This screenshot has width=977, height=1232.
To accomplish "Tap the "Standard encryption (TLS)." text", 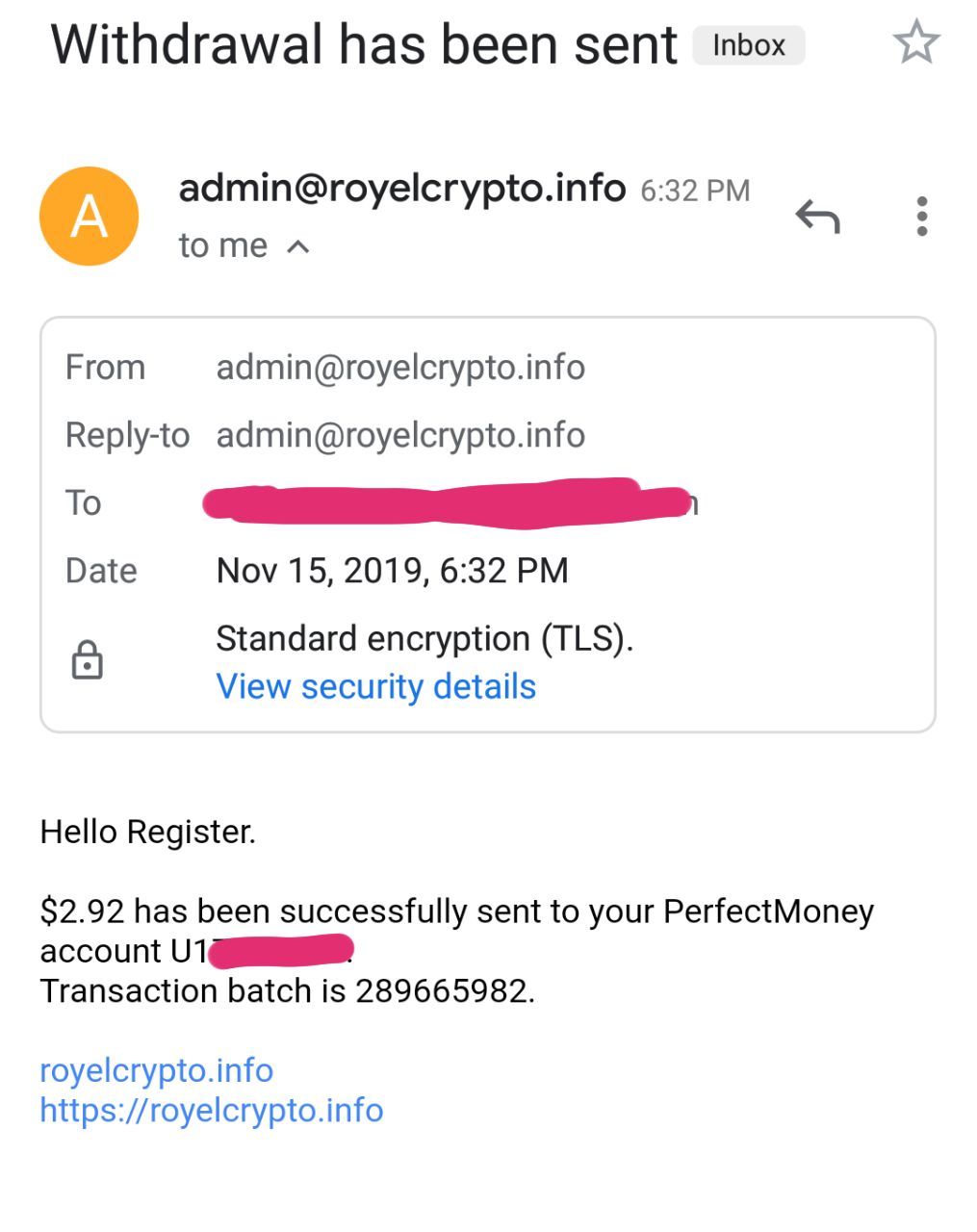I will click(x=424, y=638).
